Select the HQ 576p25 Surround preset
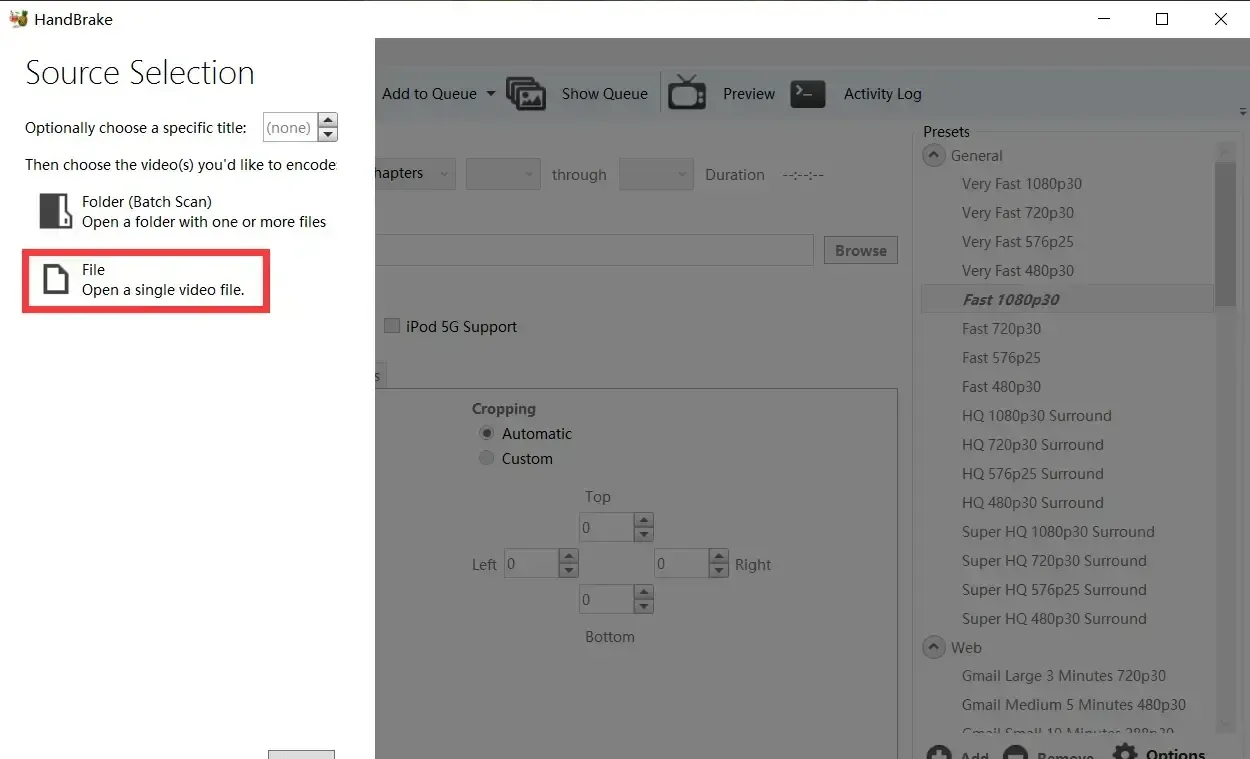This screenshot has height=759, width=1250. (1033, 474)
